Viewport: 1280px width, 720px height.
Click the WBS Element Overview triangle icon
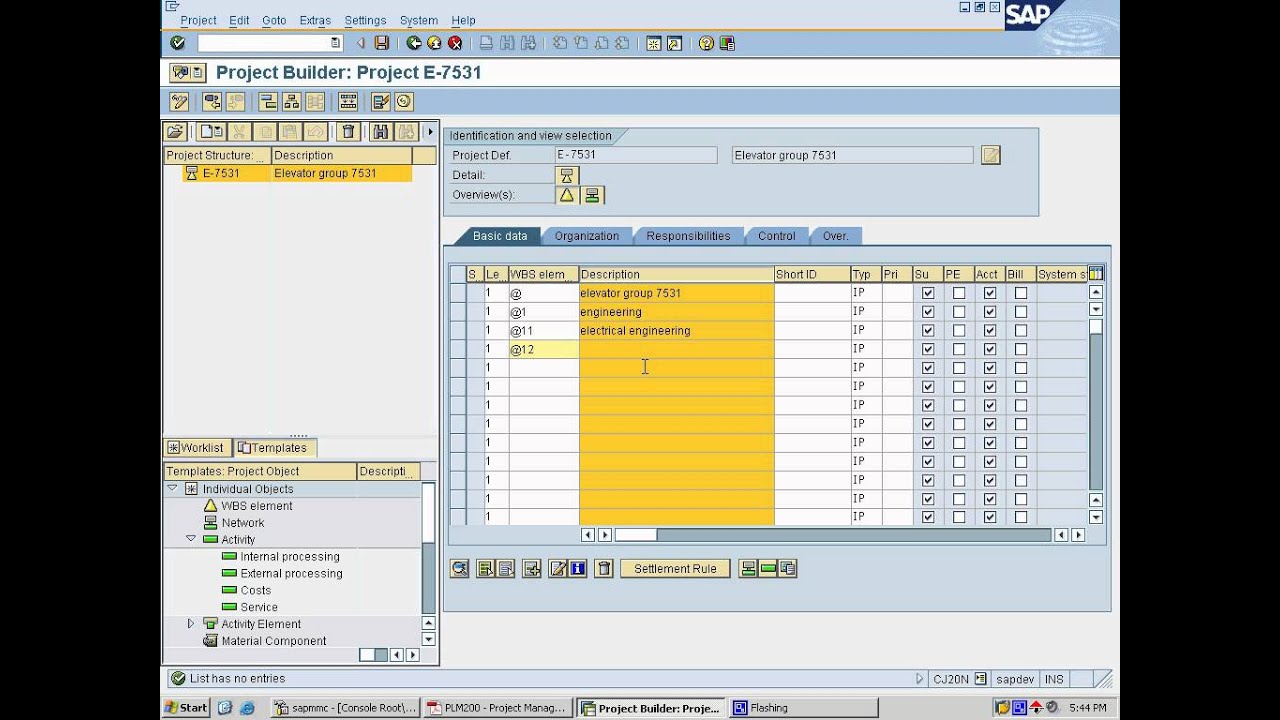[x=567, y=195]
